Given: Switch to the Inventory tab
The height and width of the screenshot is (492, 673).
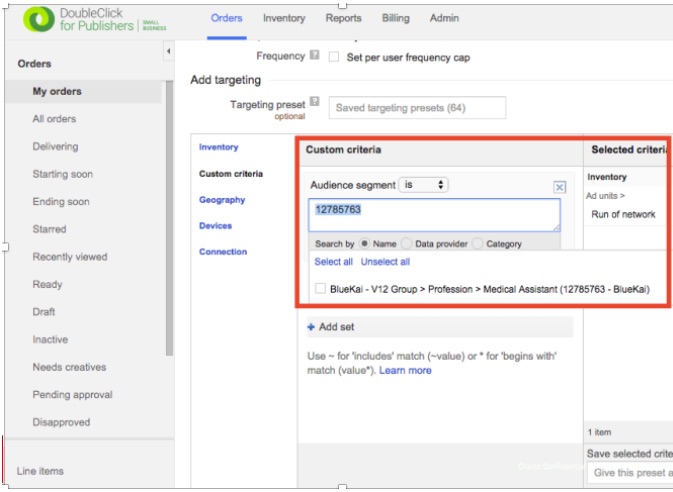Looking at the screenshot, I should [x=284, y=18].
